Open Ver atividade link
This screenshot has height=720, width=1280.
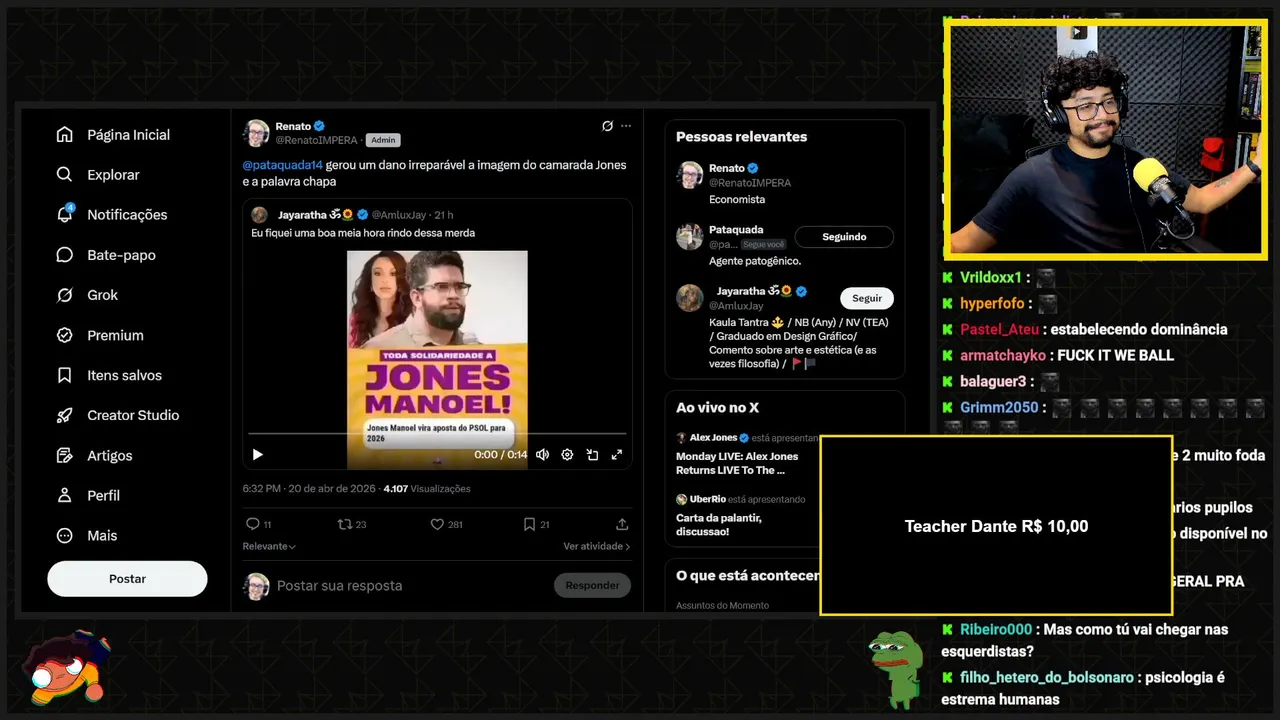click(597, 546)
